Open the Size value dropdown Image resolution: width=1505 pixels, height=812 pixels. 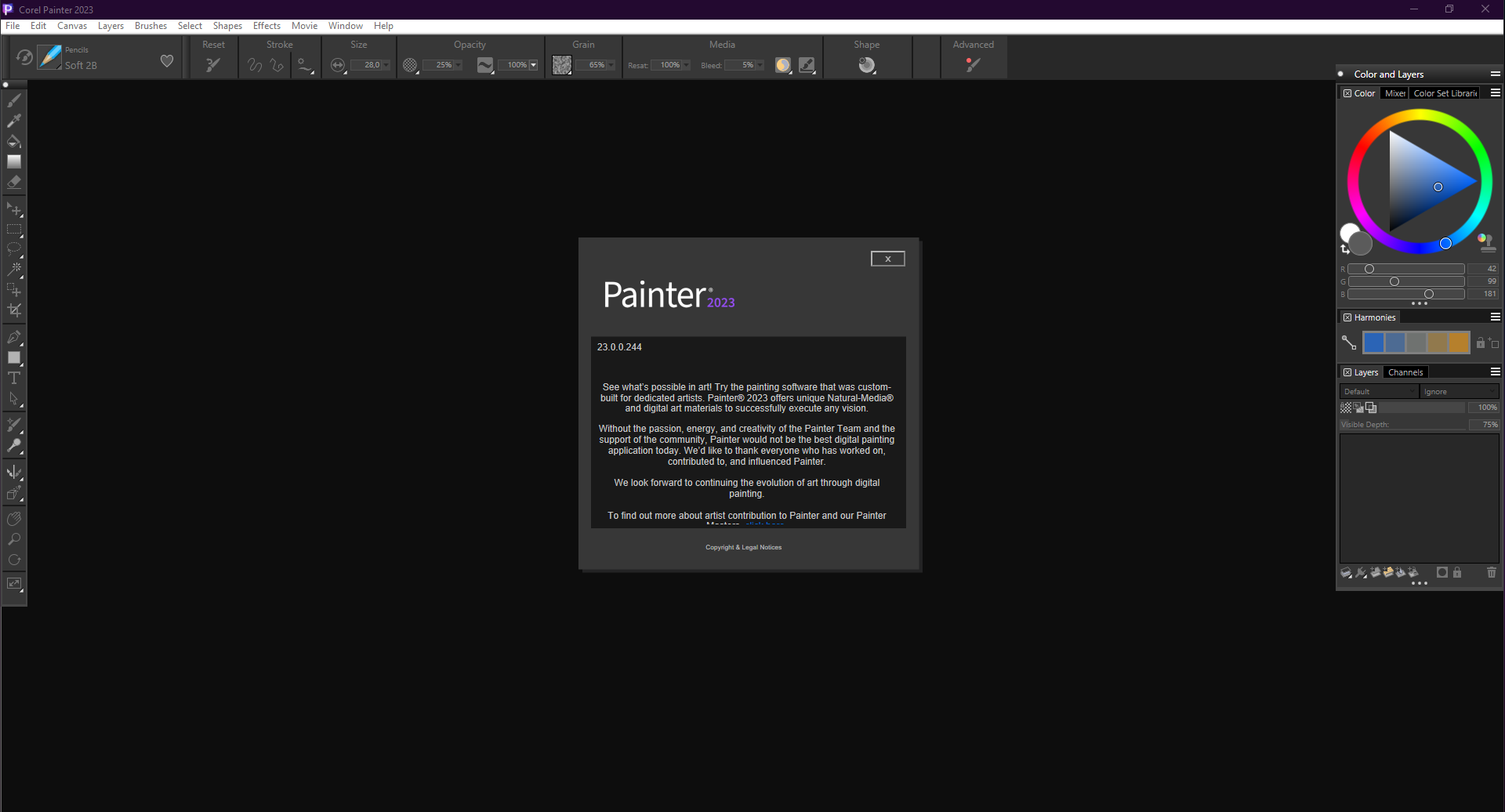386,65
